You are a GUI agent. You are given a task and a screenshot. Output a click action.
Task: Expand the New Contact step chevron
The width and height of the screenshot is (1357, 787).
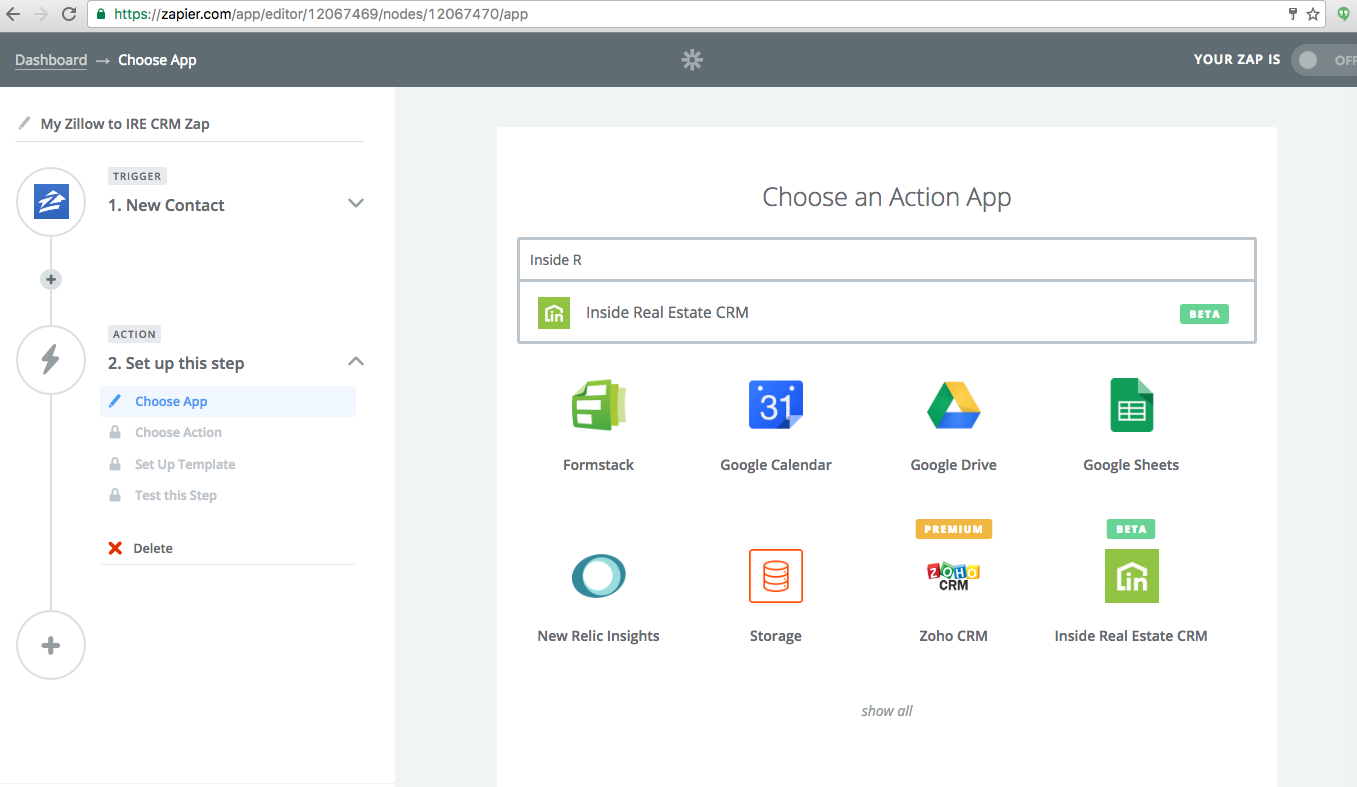pos(355,203)
